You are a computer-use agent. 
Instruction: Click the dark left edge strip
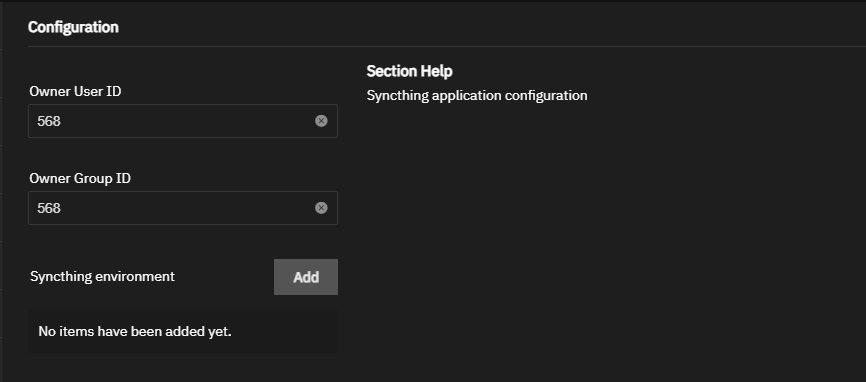[x=2, y=191]
